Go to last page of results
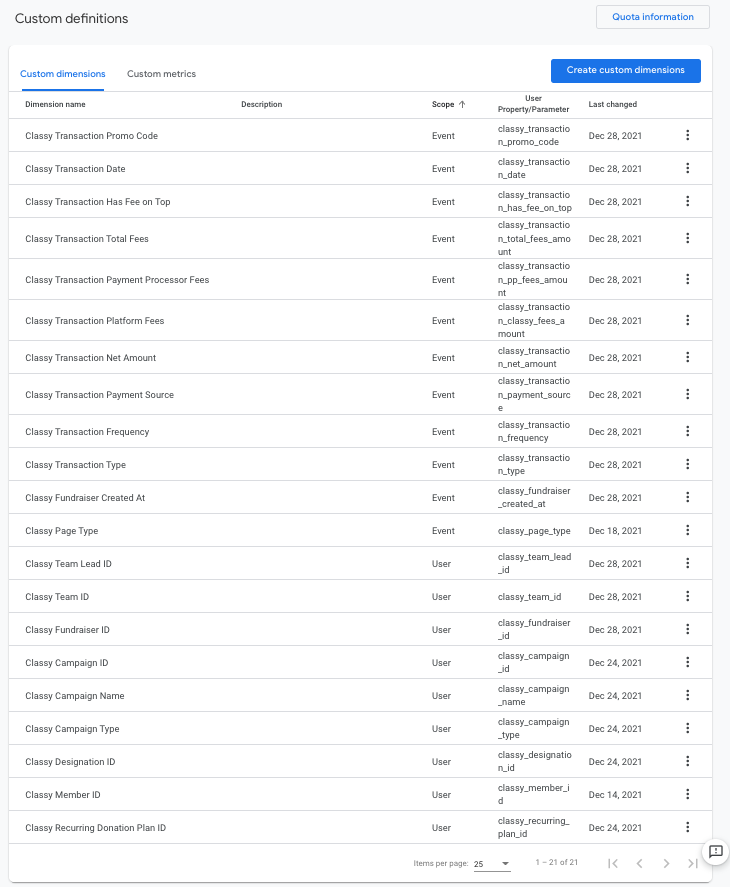 693,863
